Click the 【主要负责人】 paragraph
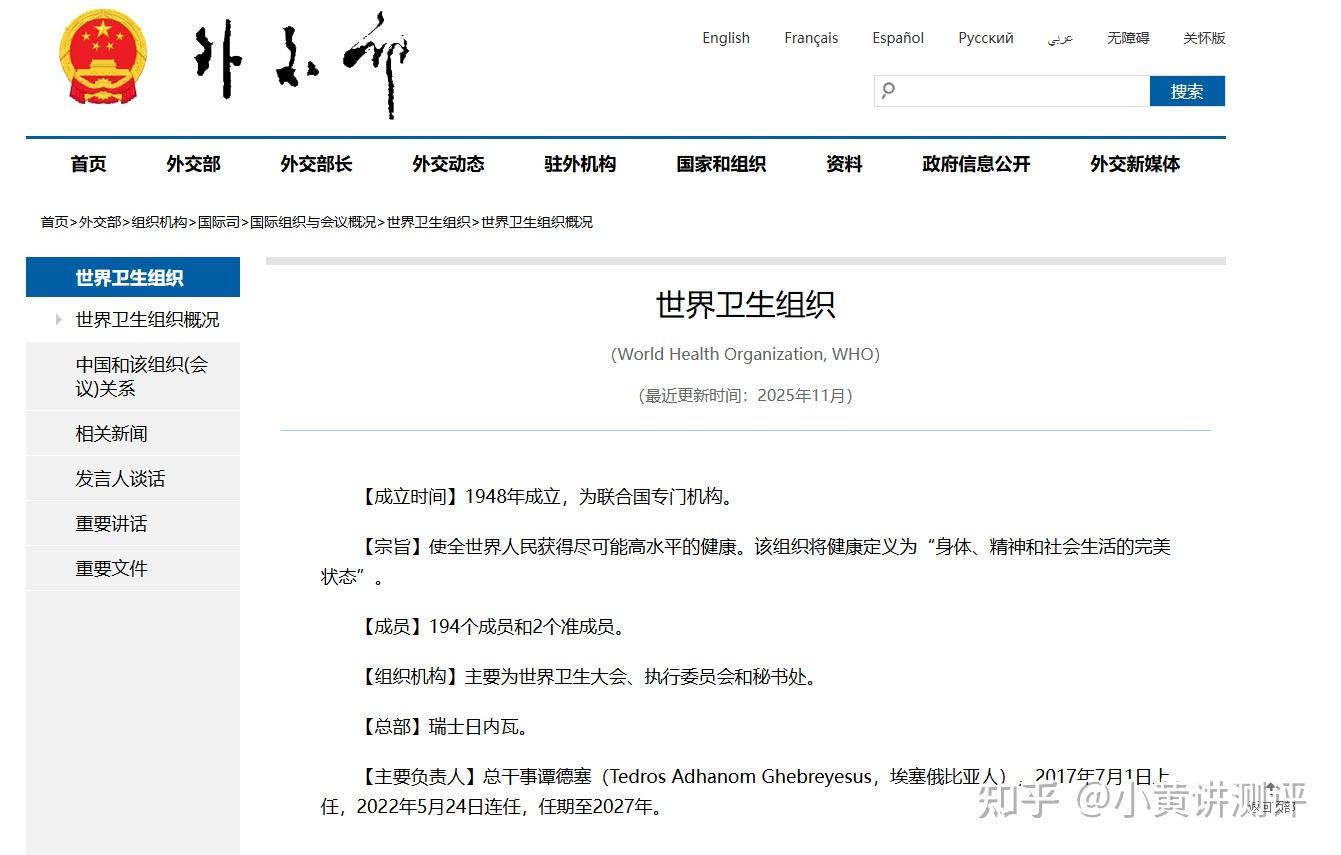1341x855 pixels. tap(745, 791)
